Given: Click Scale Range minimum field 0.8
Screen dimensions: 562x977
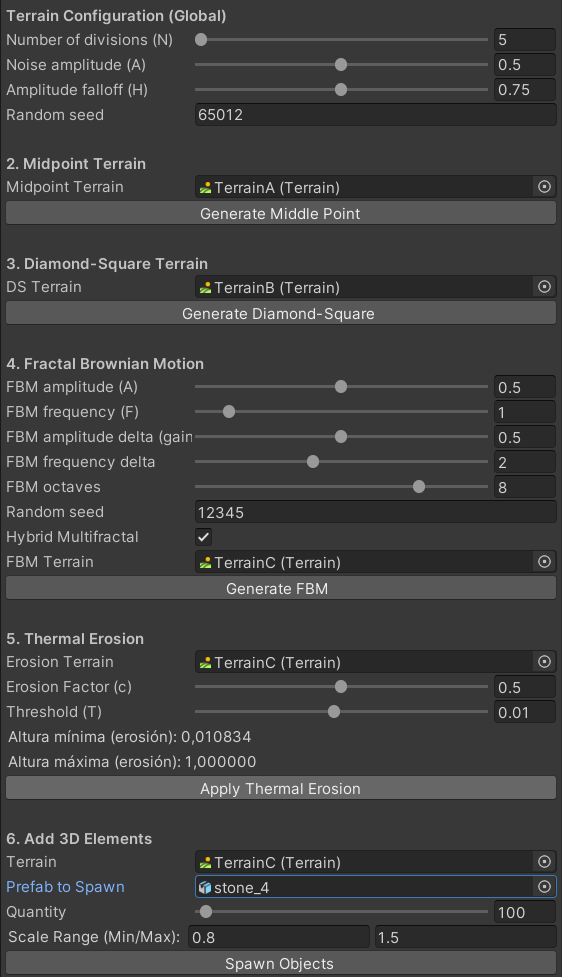Looking at the screenshot, I should [279, 937].
